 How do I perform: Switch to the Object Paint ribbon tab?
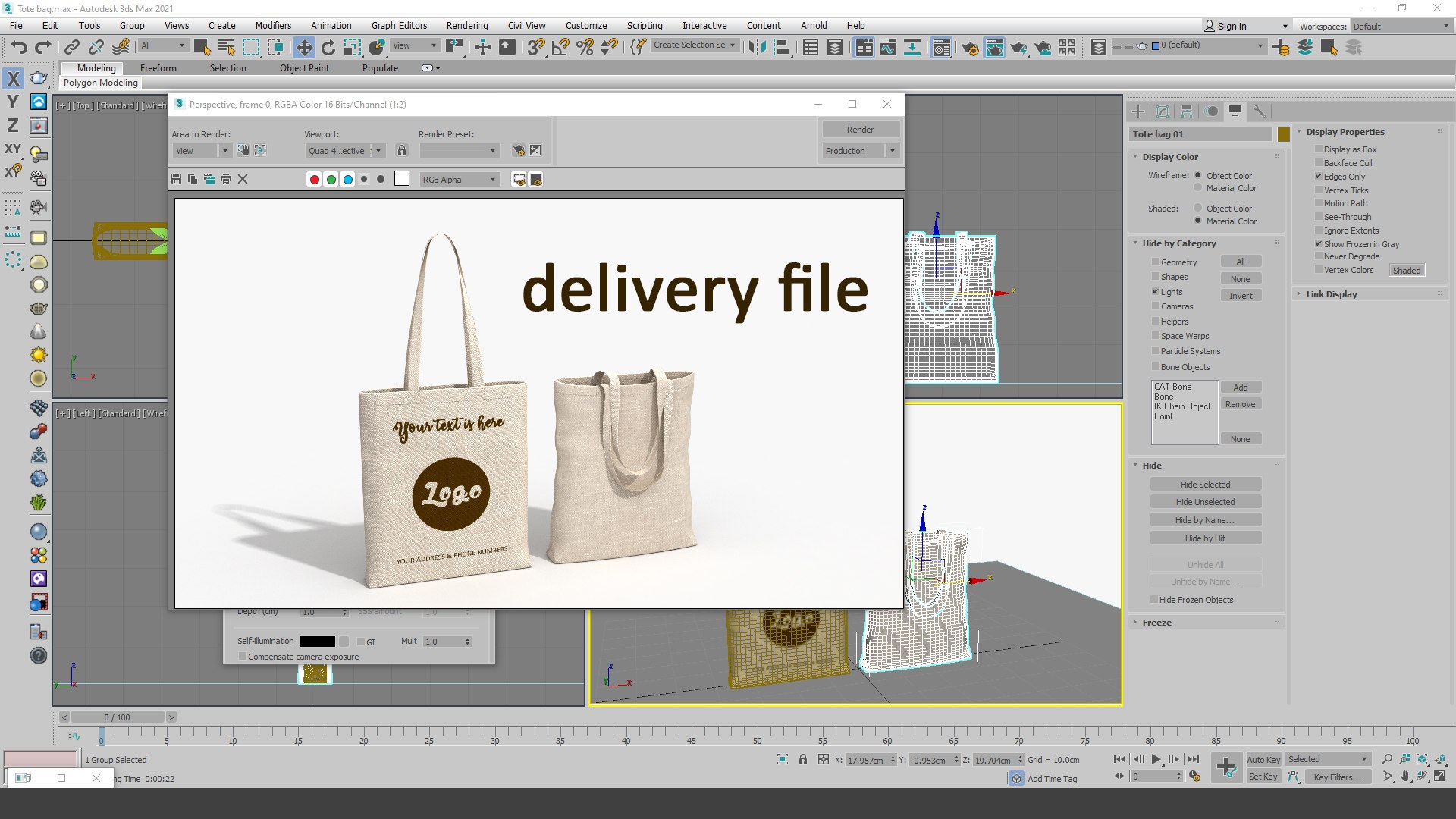pyautogui.click(x=304, y=68)
